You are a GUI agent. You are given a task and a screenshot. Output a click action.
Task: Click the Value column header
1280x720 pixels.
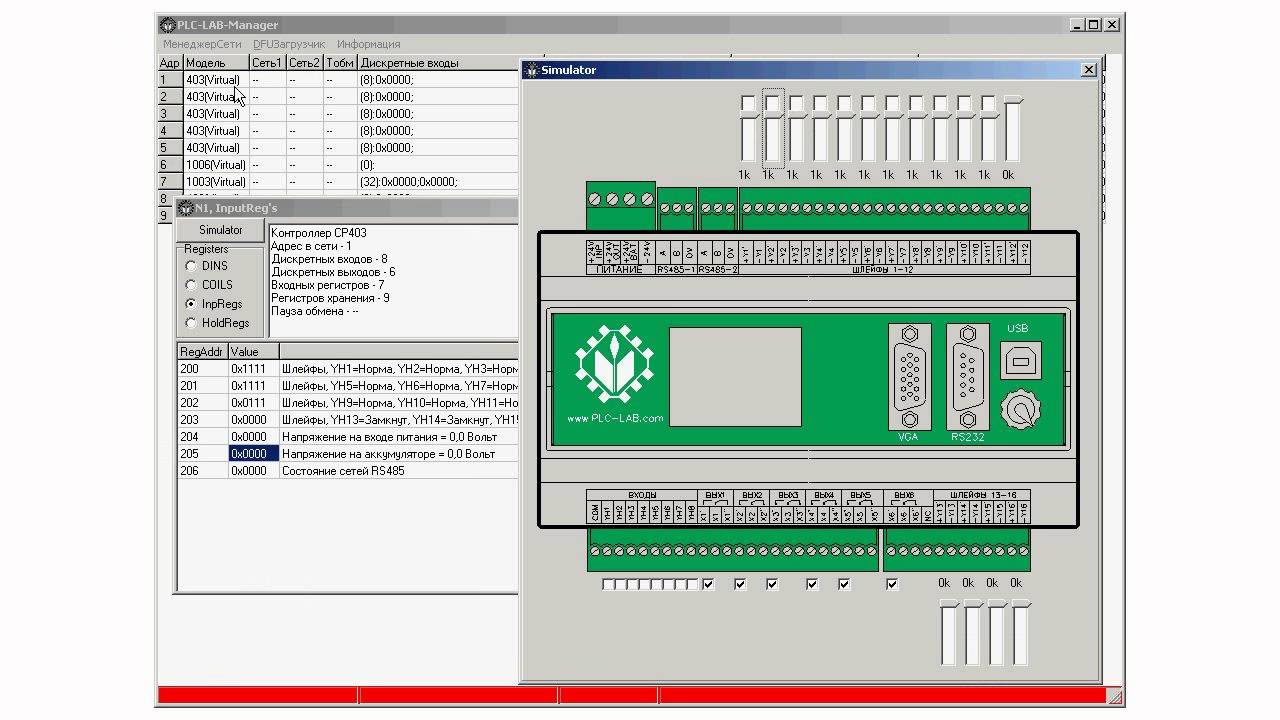pyautogui.click(x=254, y=352)
